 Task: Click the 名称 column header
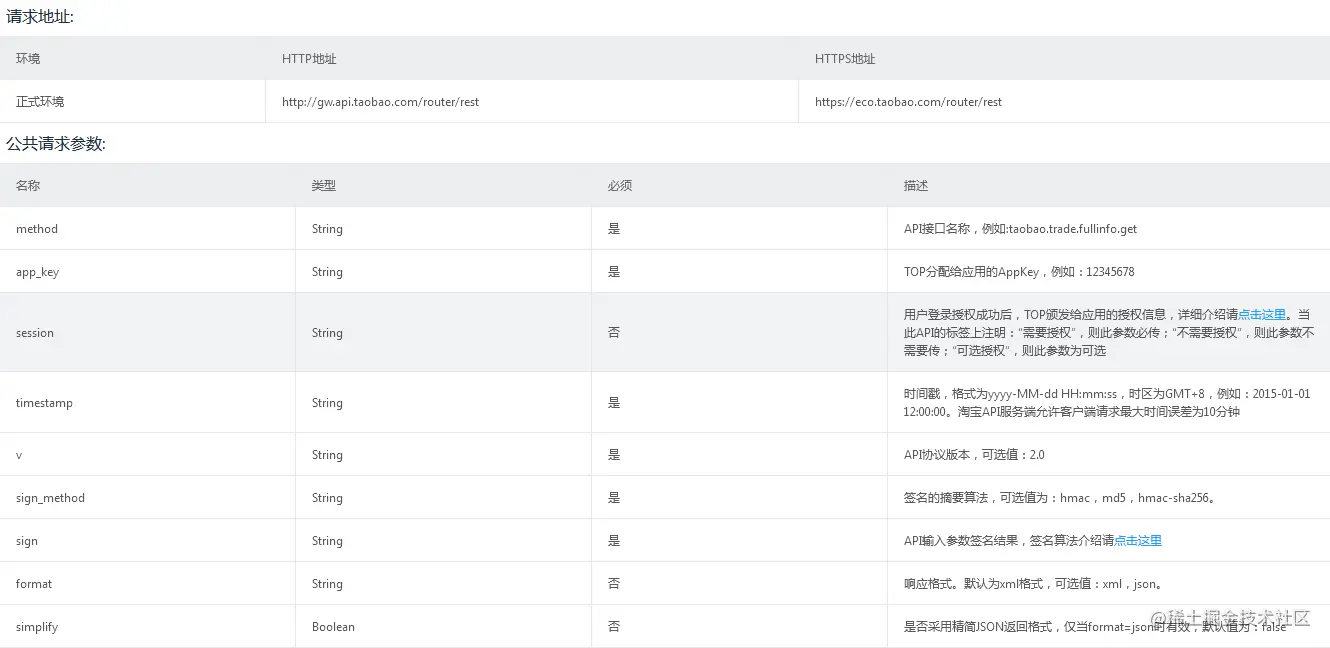[28, 186]
